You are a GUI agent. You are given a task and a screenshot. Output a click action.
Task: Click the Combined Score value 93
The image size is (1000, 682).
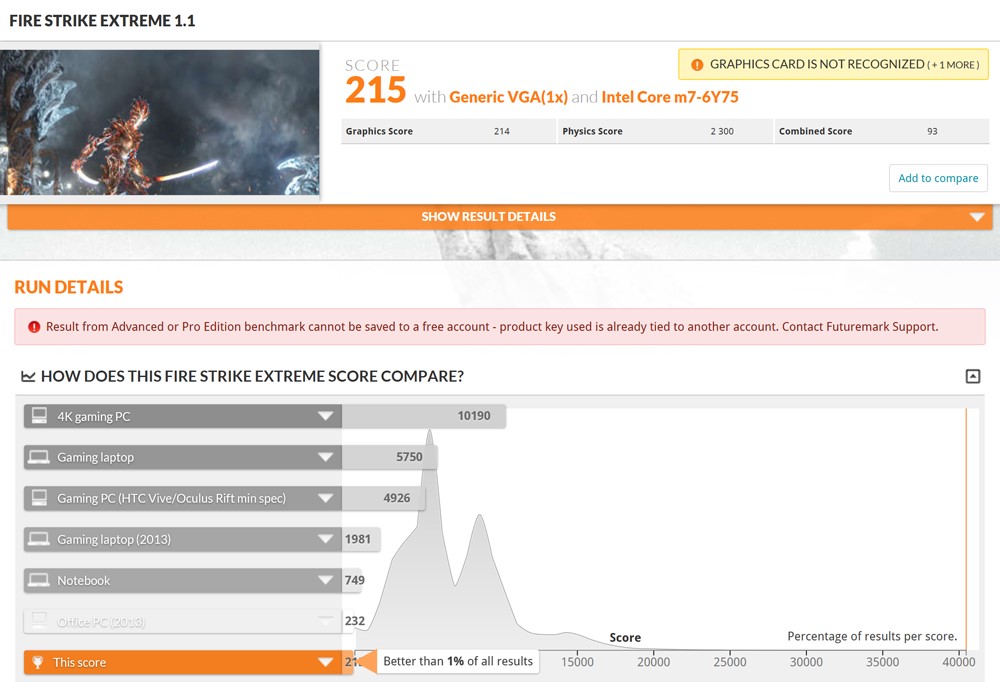[932, 131]
